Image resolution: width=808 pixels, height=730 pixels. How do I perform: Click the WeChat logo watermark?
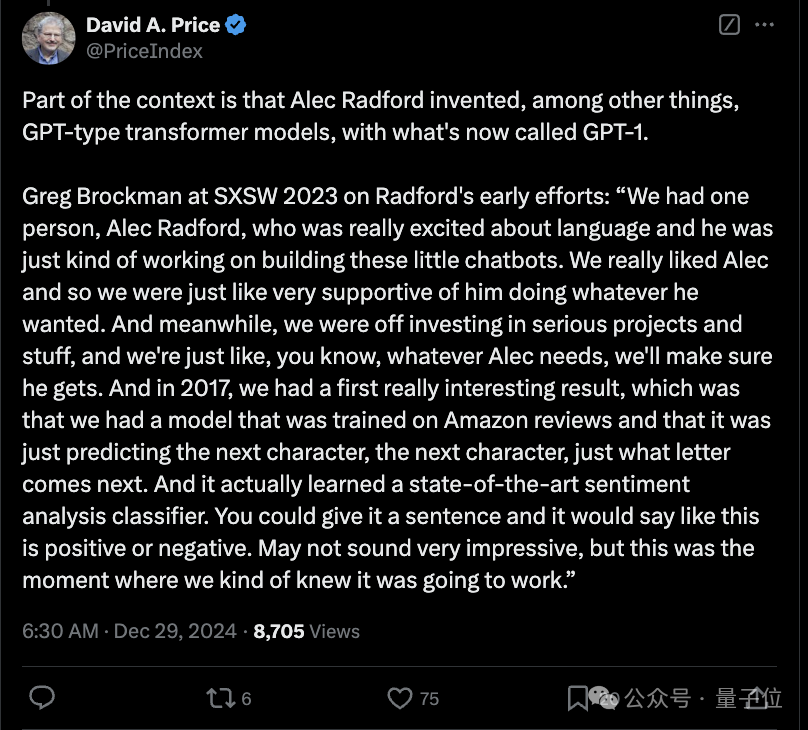603,698
